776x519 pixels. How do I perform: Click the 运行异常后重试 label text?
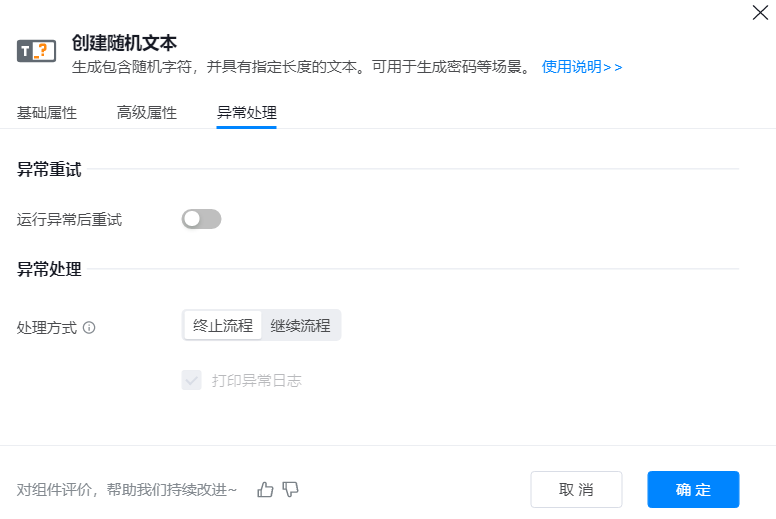point(70,219)
